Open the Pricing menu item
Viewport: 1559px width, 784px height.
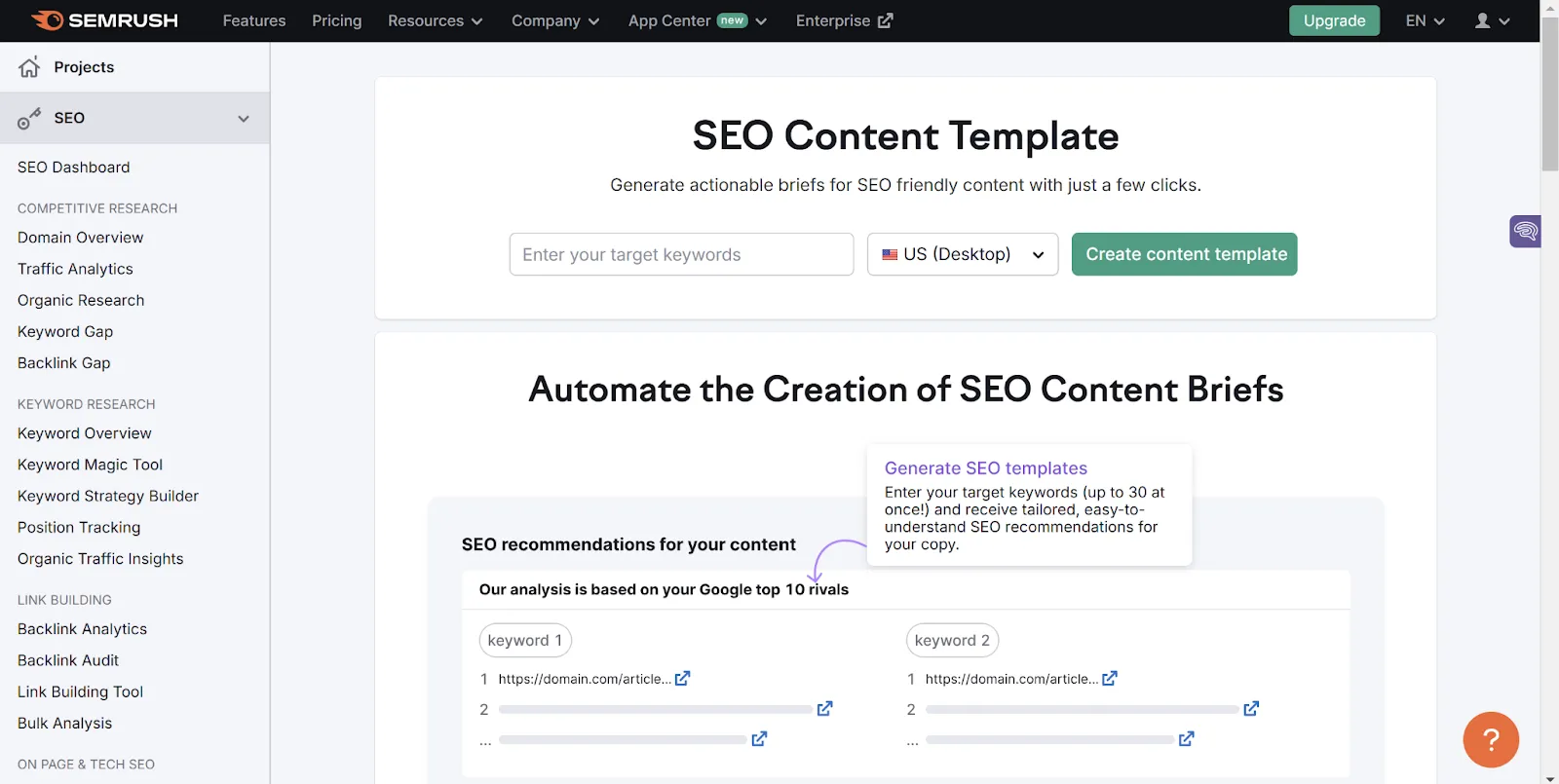pos(337,20)
